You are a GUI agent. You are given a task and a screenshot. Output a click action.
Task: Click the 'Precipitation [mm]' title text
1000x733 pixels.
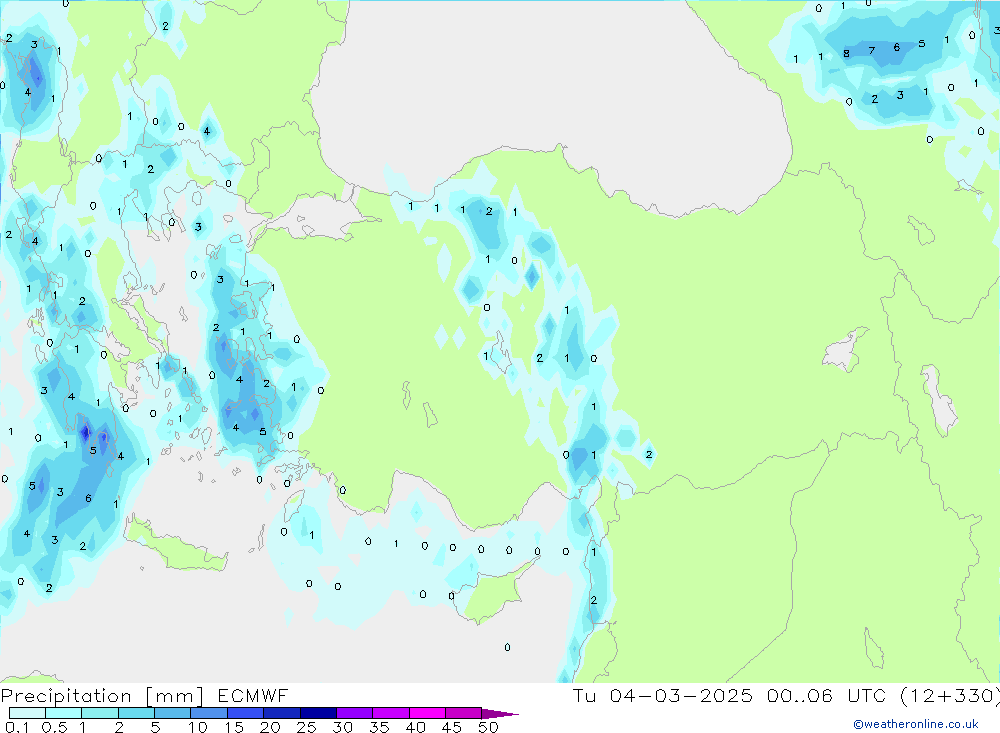click(x=103, y=696)
